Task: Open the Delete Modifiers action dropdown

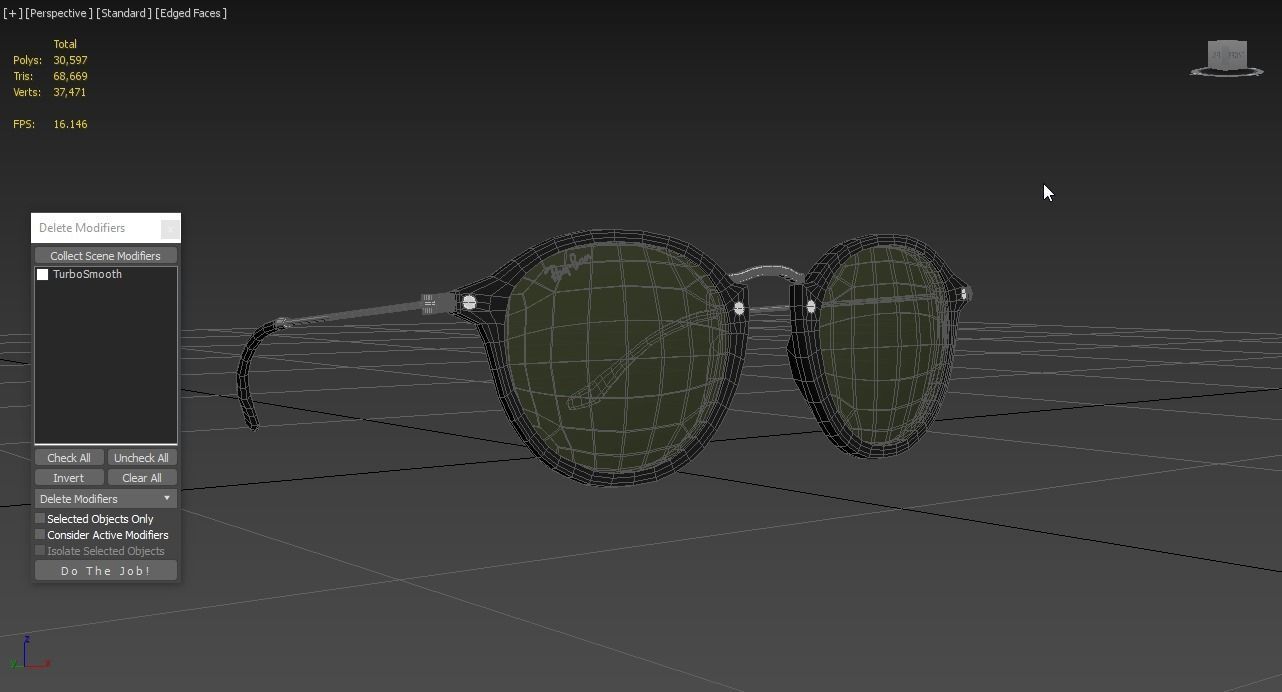Action: 106,498
